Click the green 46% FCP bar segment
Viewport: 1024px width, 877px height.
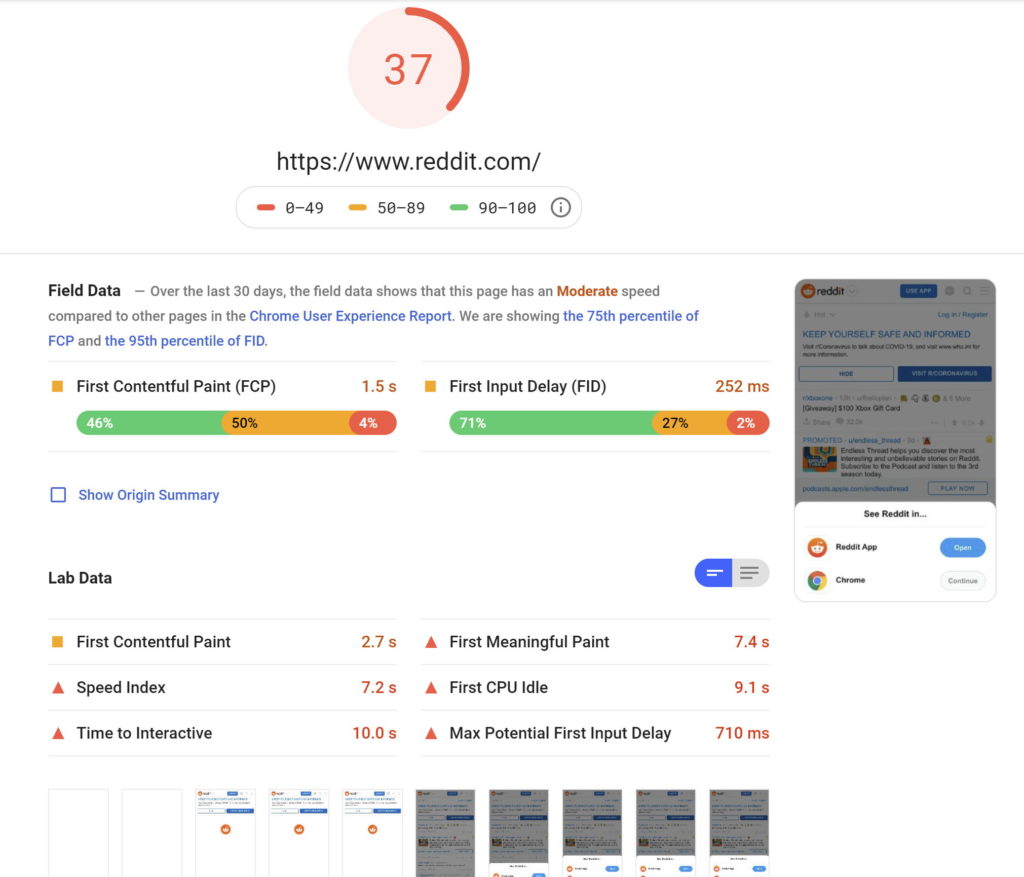(150, 423)
